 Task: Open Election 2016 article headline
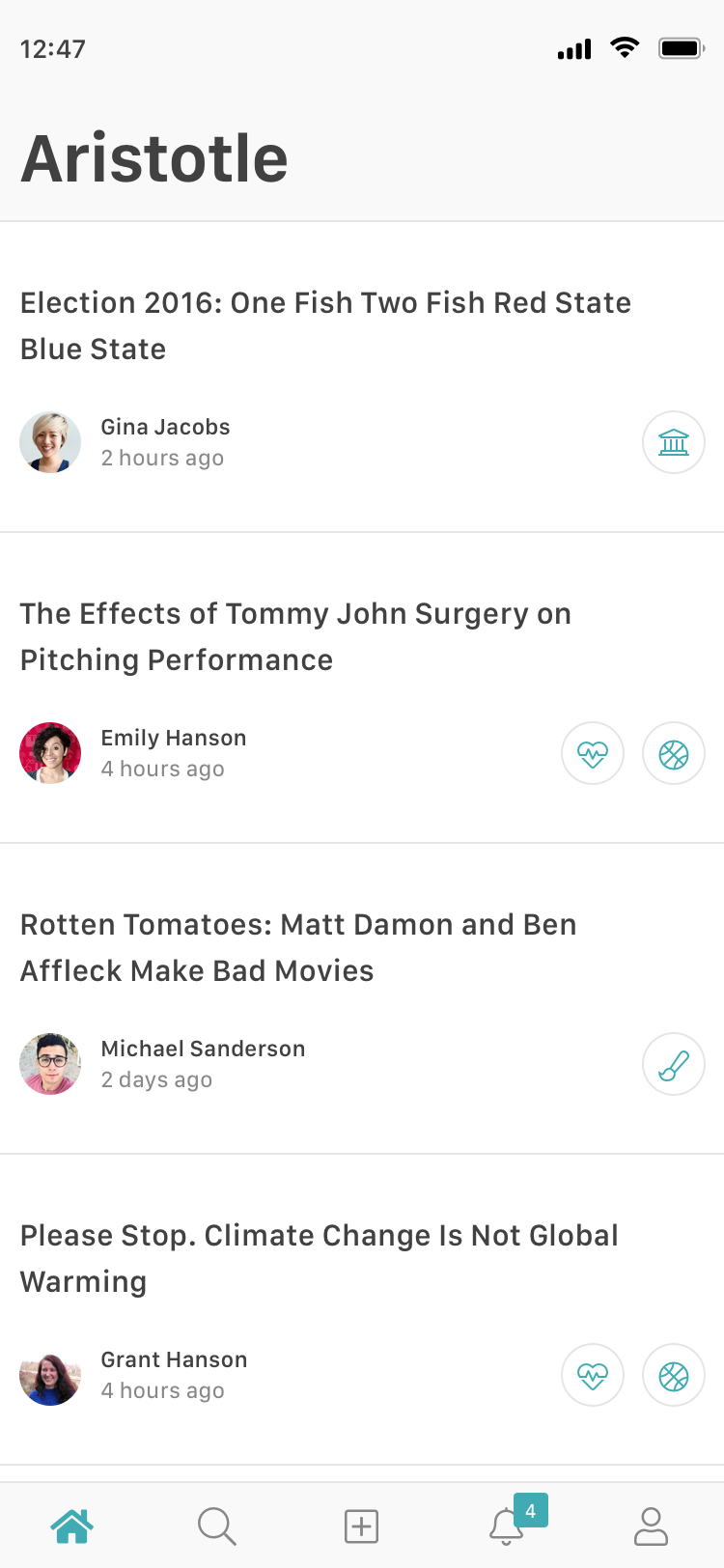point(325,325)
